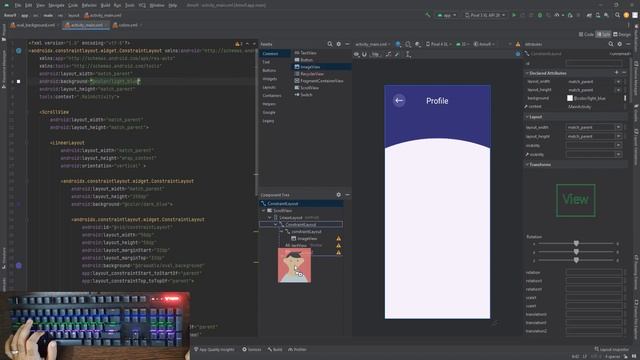Open the layout_width dropdown under Layout
This screenshot has height=360, width=640.
(618, 127)
